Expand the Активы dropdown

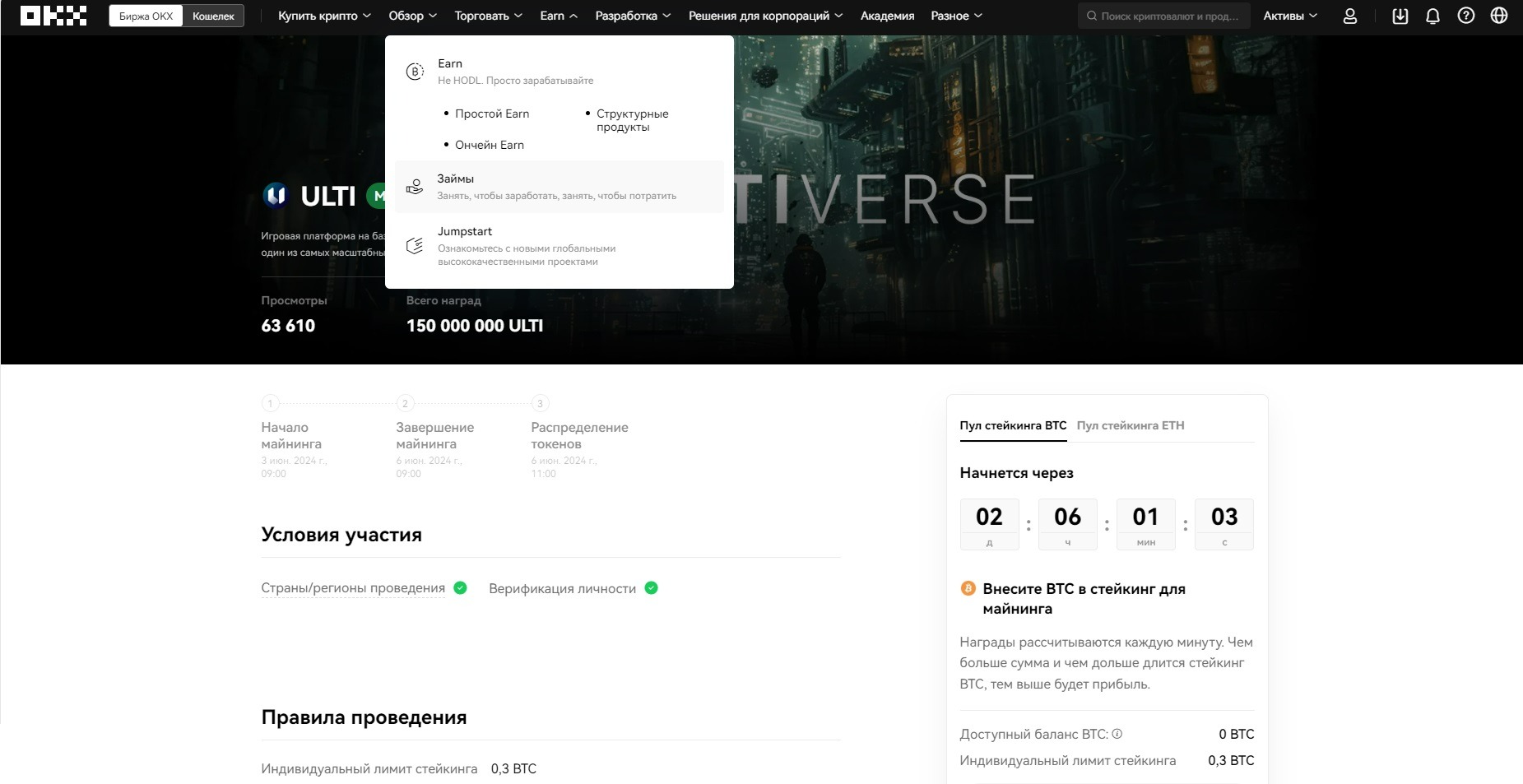tap(1290, 16)
